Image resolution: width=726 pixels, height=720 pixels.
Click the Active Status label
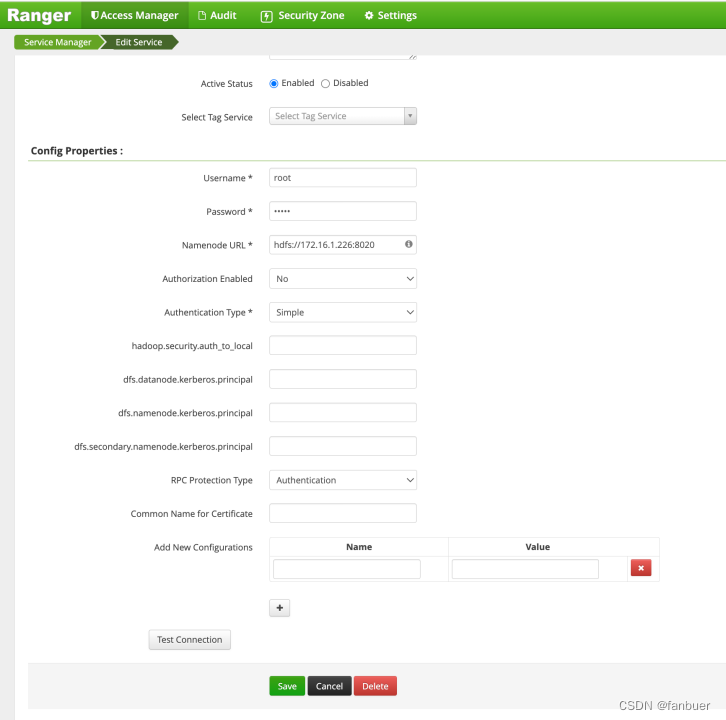pyautogui.click(x=226, y=84)
